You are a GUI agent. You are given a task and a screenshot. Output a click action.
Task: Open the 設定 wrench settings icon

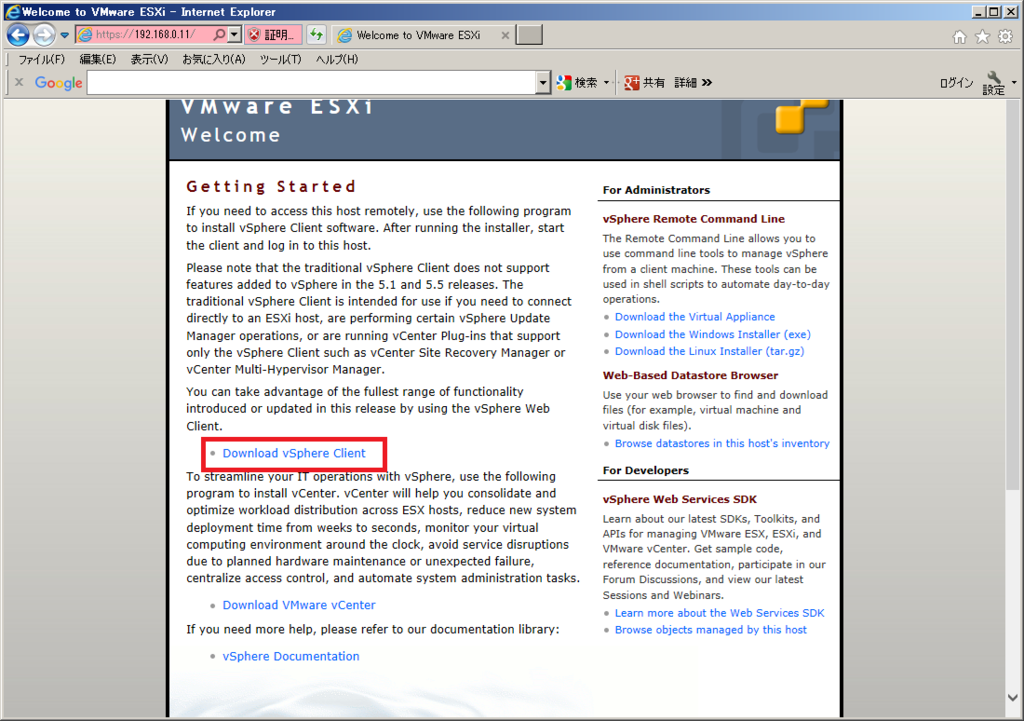pyautogui.click(x=993, y=83)
